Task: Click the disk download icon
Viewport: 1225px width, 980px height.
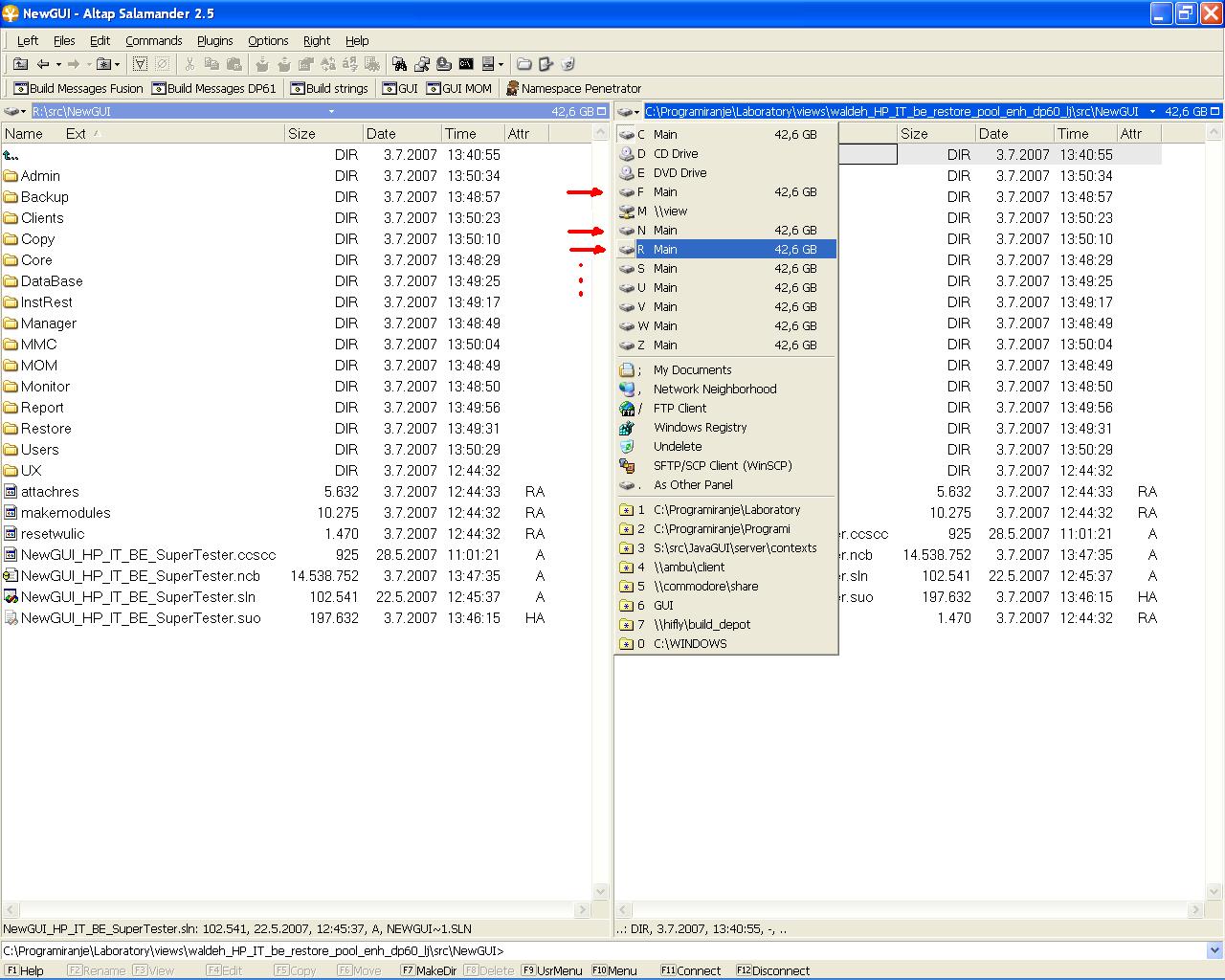Action: (x=443, y=64)
